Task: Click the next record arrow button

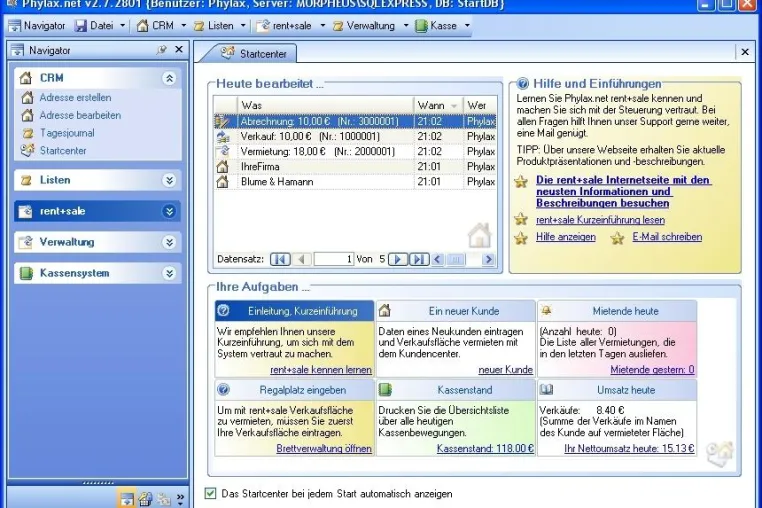Action: [x=398, y=259]
